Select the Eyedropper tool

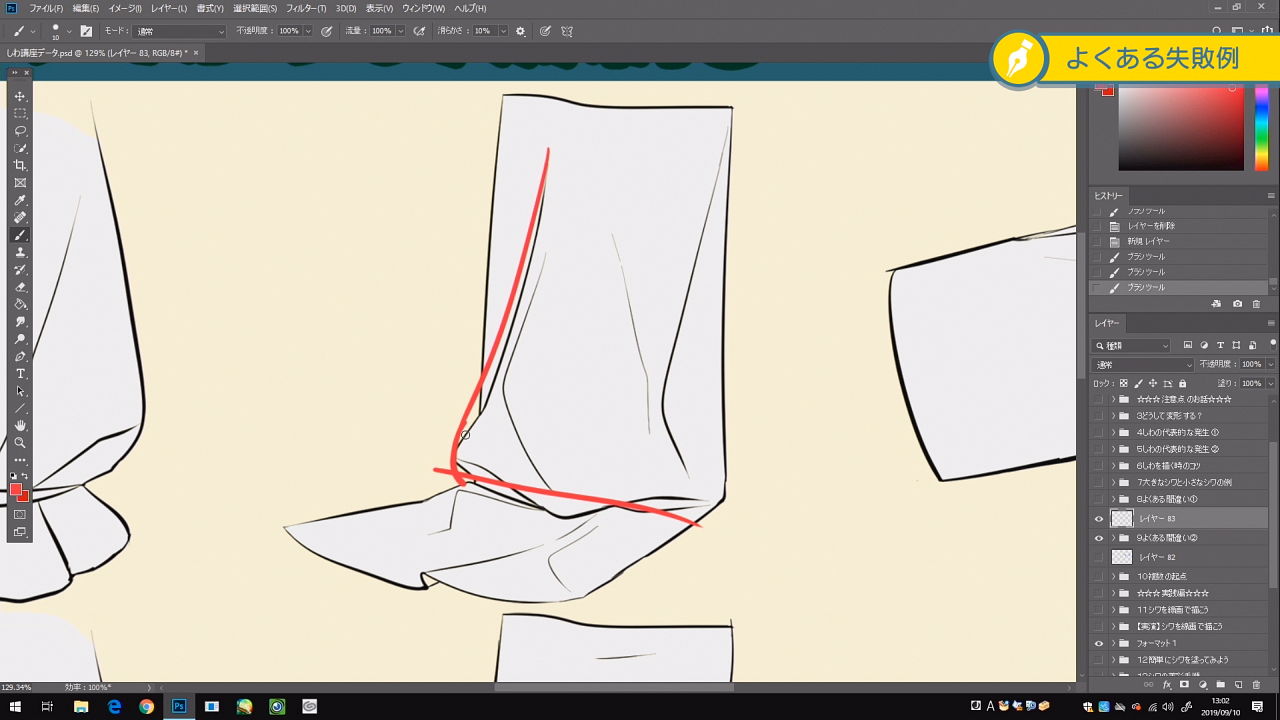click(20, 200)
